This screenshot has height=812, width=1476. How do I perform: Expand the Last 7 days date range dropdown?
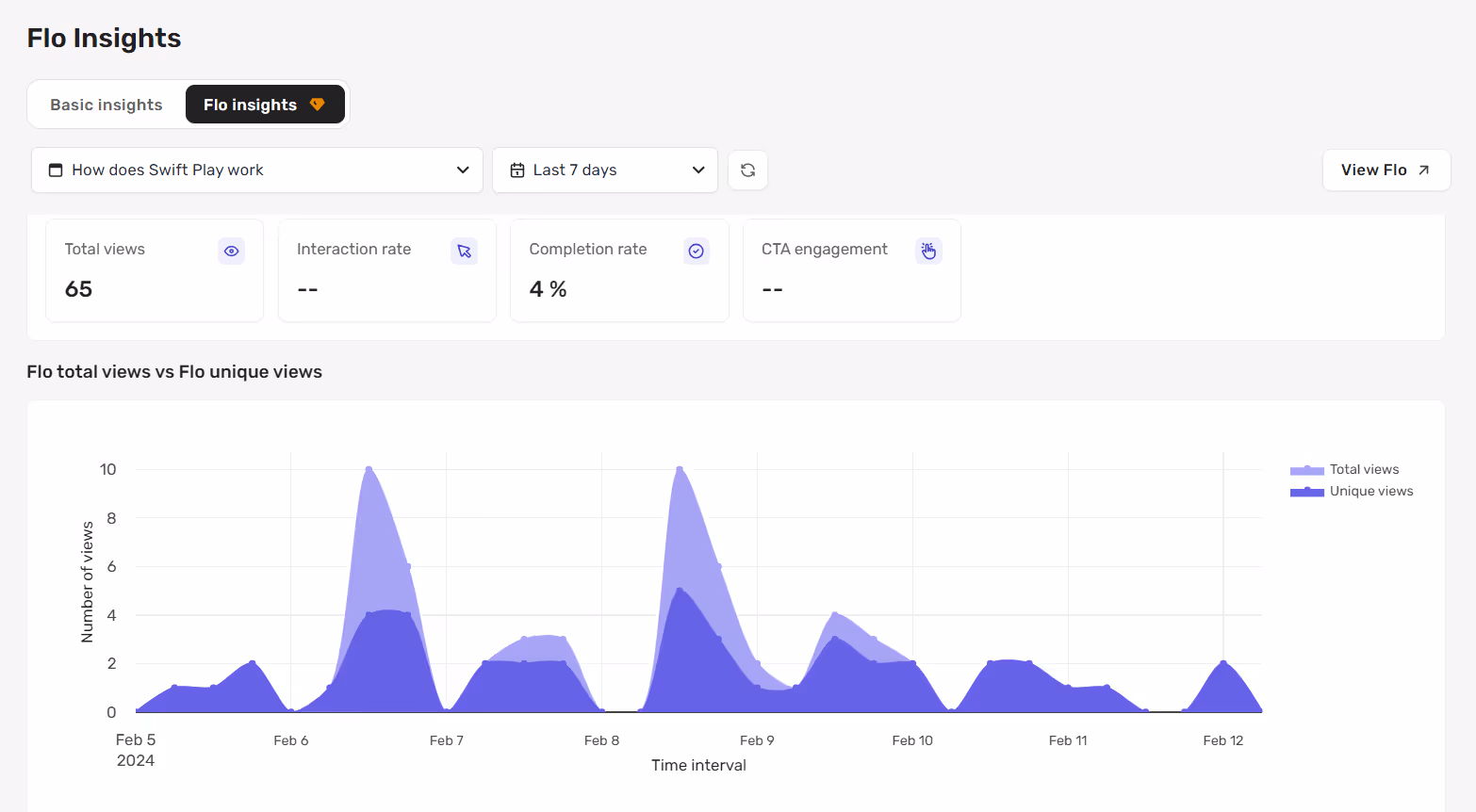point(605,171)
